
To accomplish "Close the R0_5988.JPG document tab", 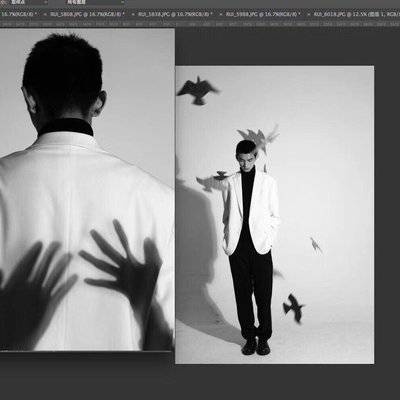I will pyautogui.click(x=221, y=14).
